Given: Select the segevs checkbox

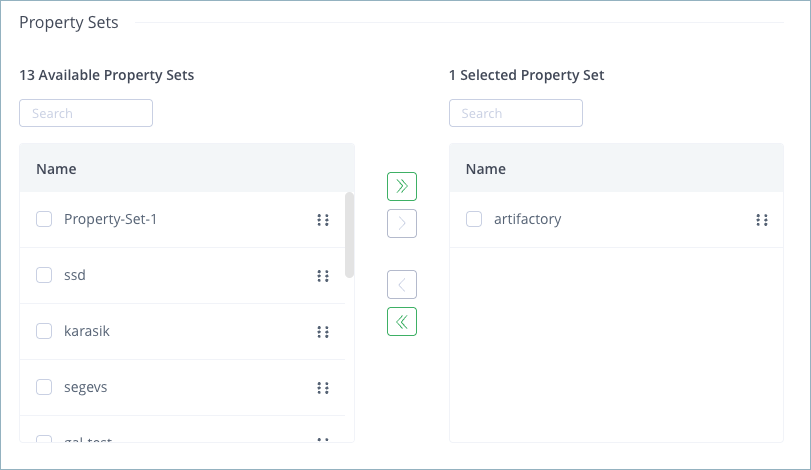Looking at the screenshot, I should pyautogui.click(x=44, y=387).
